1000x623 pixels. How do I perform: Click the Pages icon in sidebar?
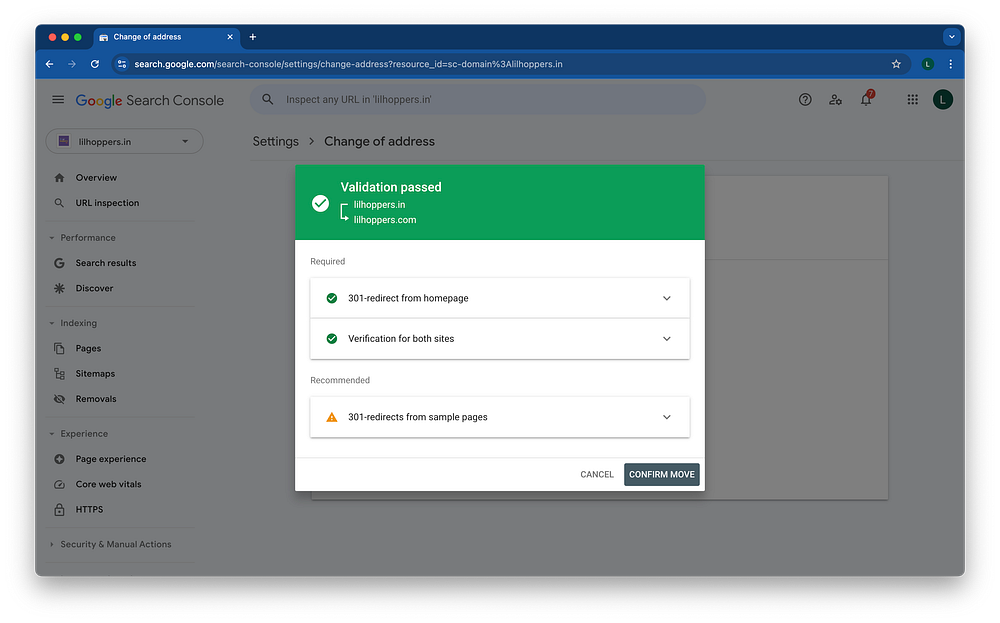[x=59, y=348]
